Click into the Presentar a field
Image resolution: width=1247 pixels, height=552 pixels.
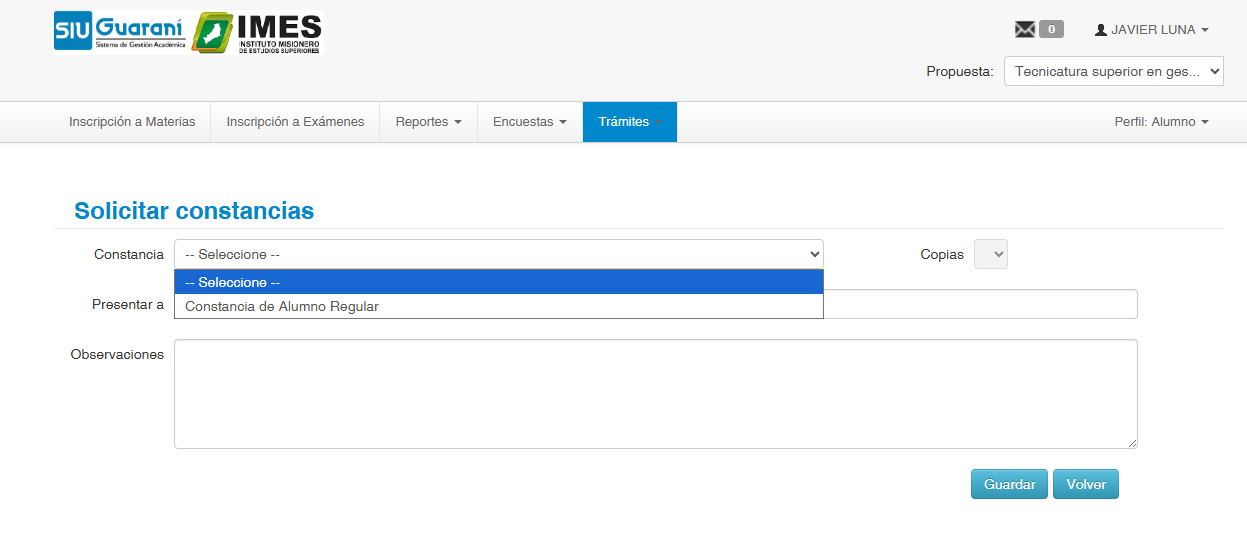(x=980, y=304)
